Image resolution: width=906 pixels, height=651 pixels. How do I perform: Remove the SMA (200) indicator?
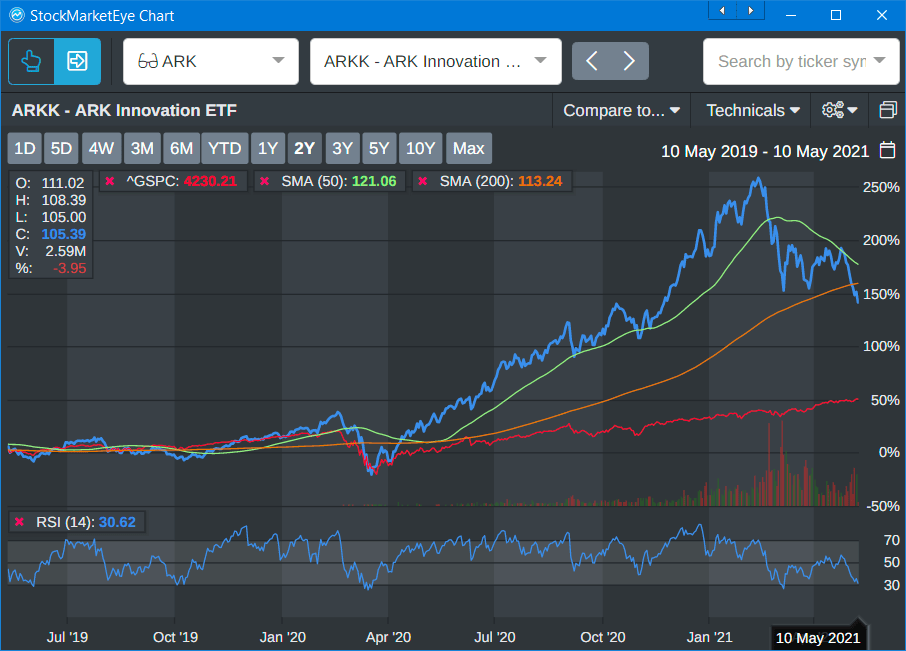(x=422, y=181)
